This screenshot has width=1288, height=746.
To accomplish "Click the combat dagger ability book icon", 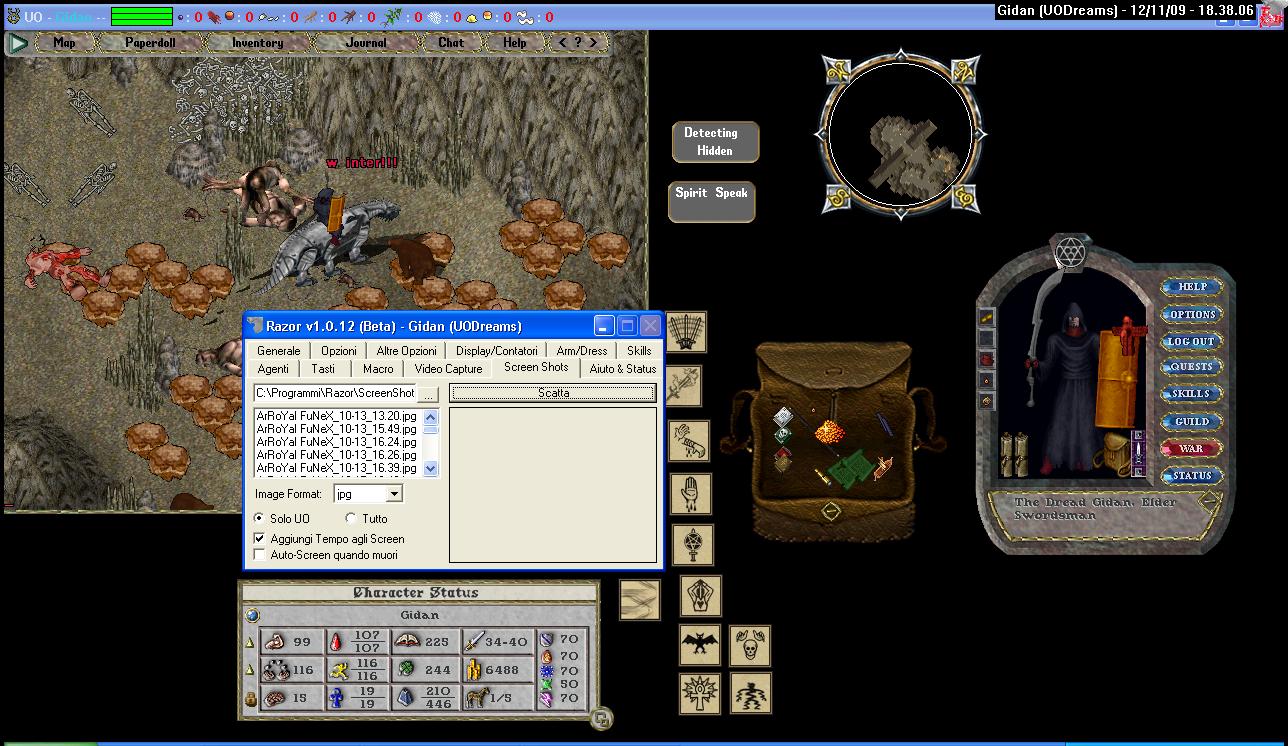I will tap(1139, 452).
